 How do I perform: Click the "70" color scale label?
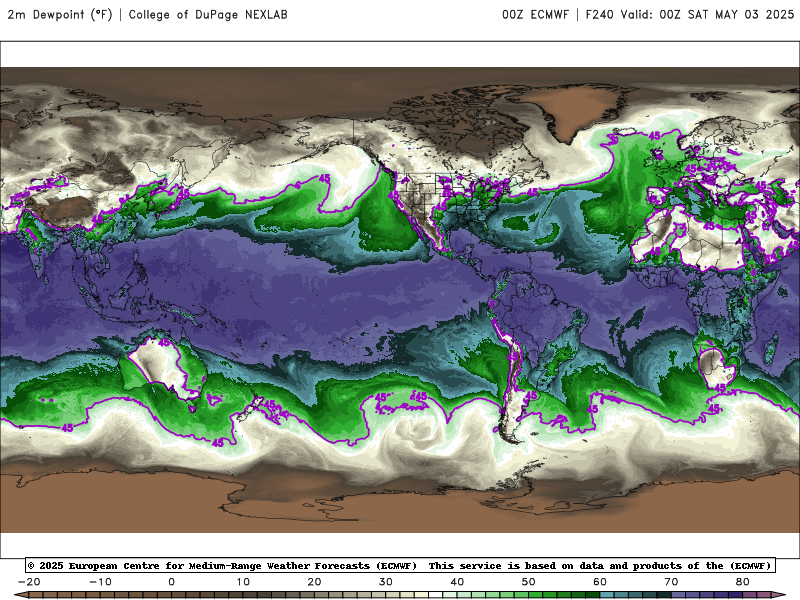tap(671, 582)
